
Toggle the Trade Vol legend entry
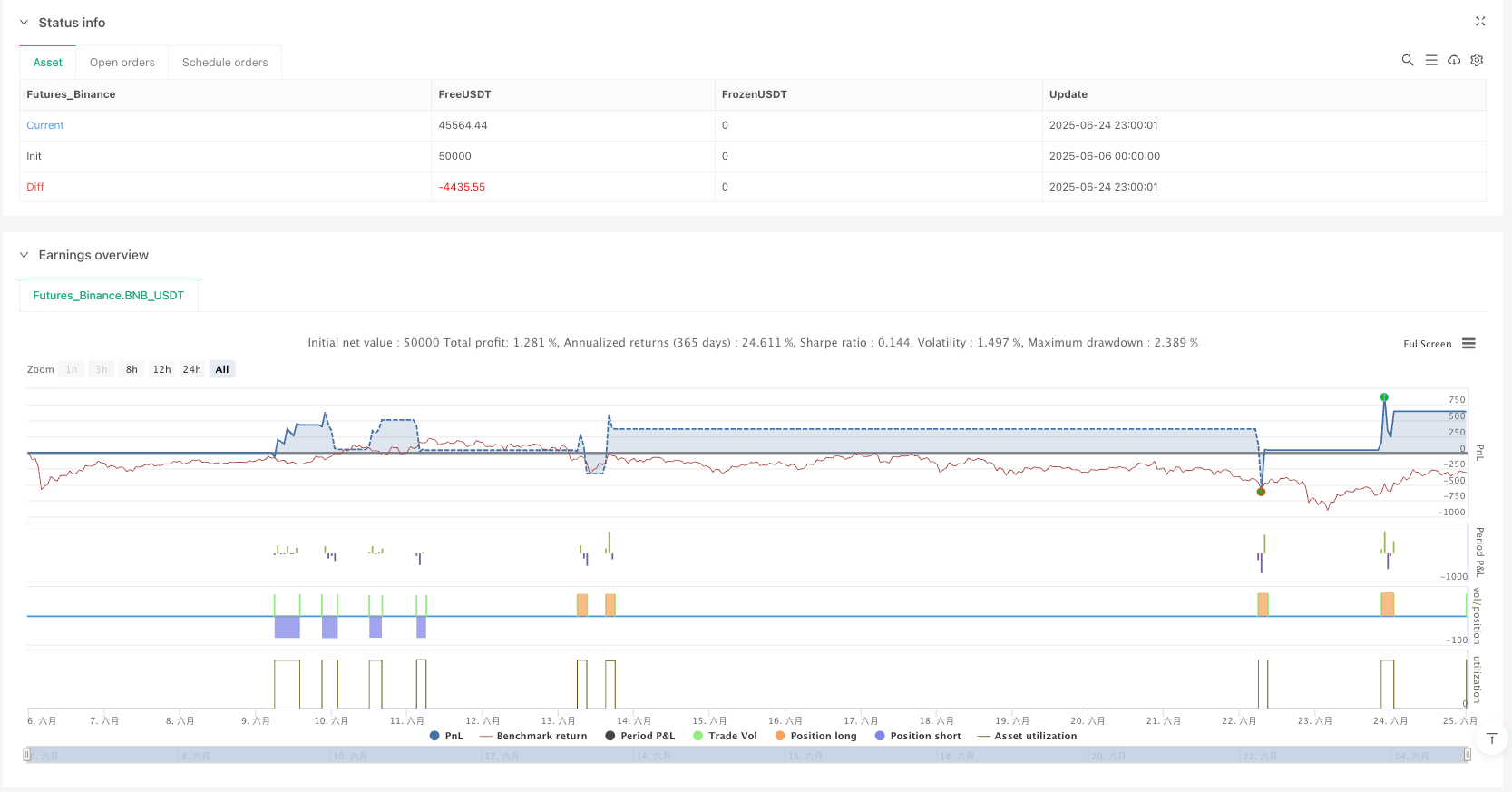point(725,736)
